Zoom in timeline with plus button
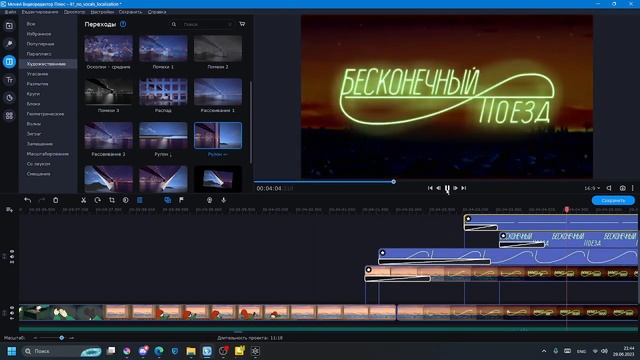 tap(72, 338)
